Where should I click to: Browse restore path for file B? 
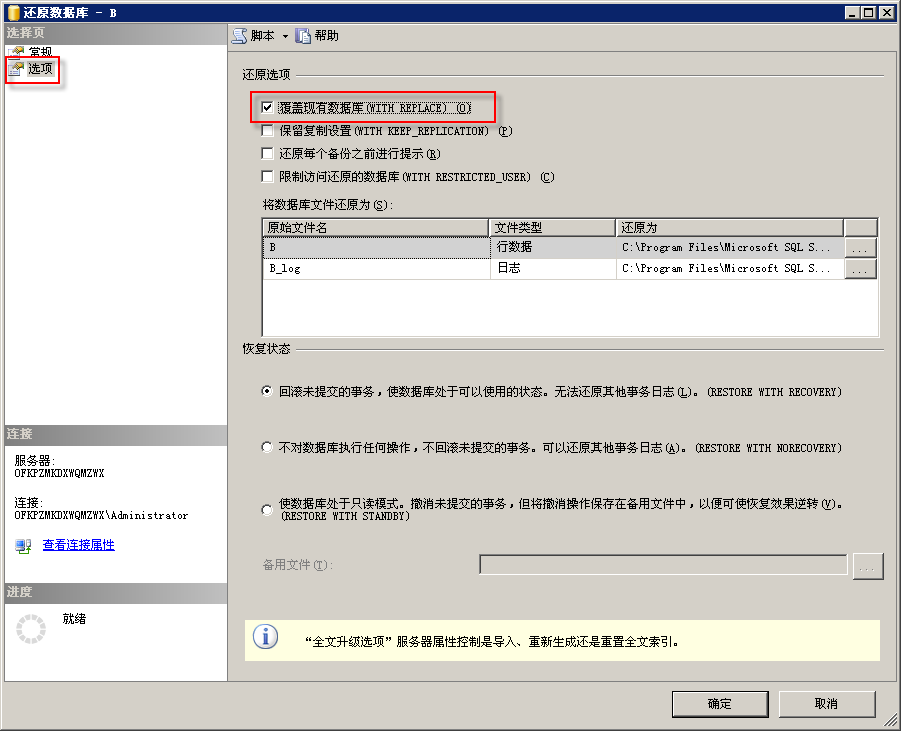pos(860,248)
